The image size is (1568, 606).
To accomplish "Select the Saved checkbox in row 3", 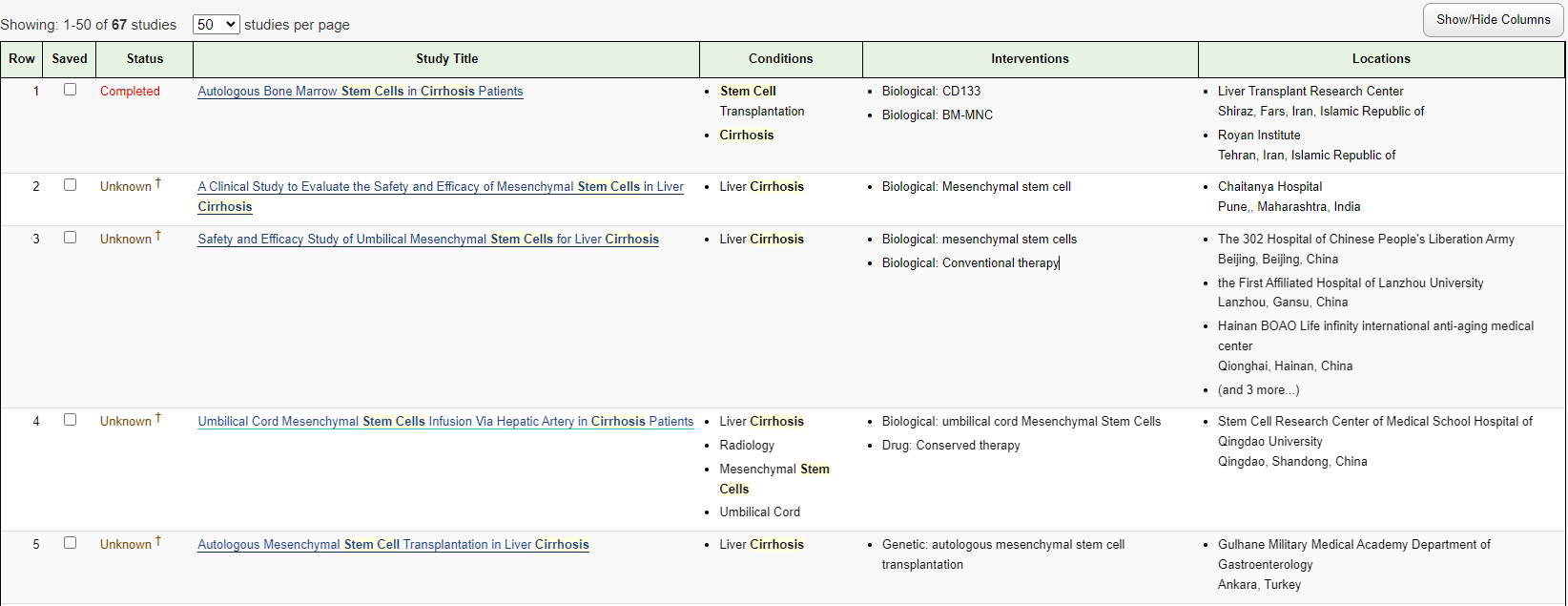I will click(70, 238).
